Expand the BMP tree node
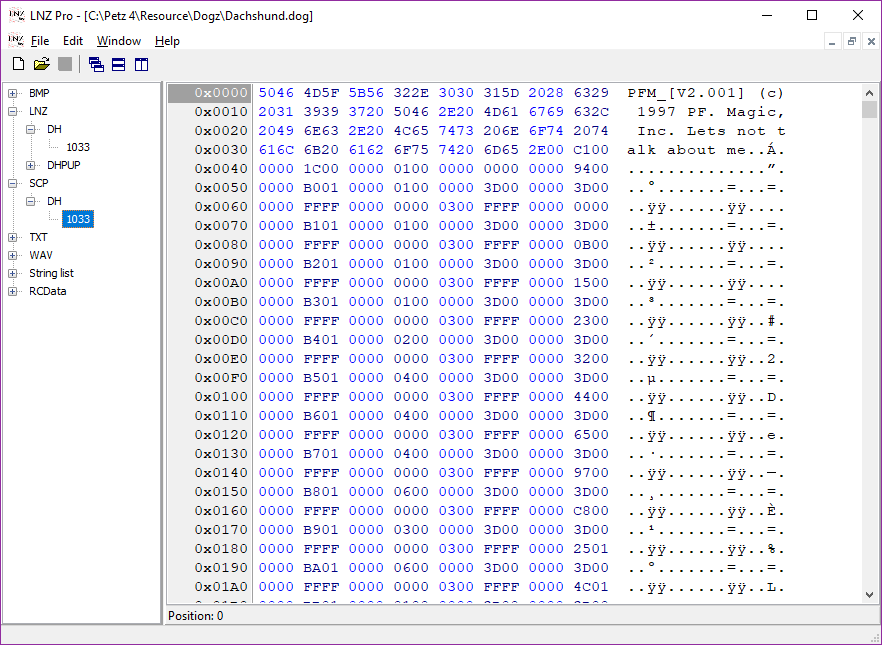 point(13,93)
